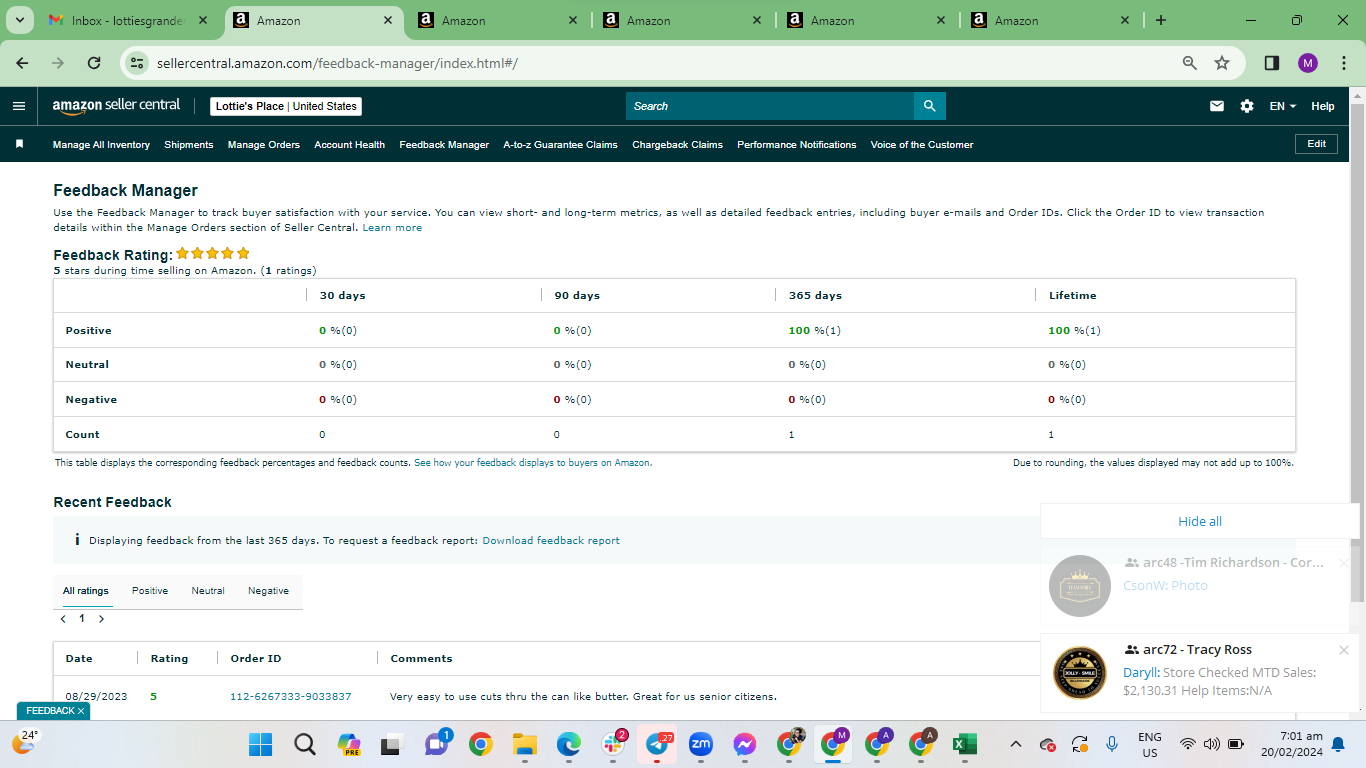Open buyer messages via the envelope icon

coord(1217,106)
